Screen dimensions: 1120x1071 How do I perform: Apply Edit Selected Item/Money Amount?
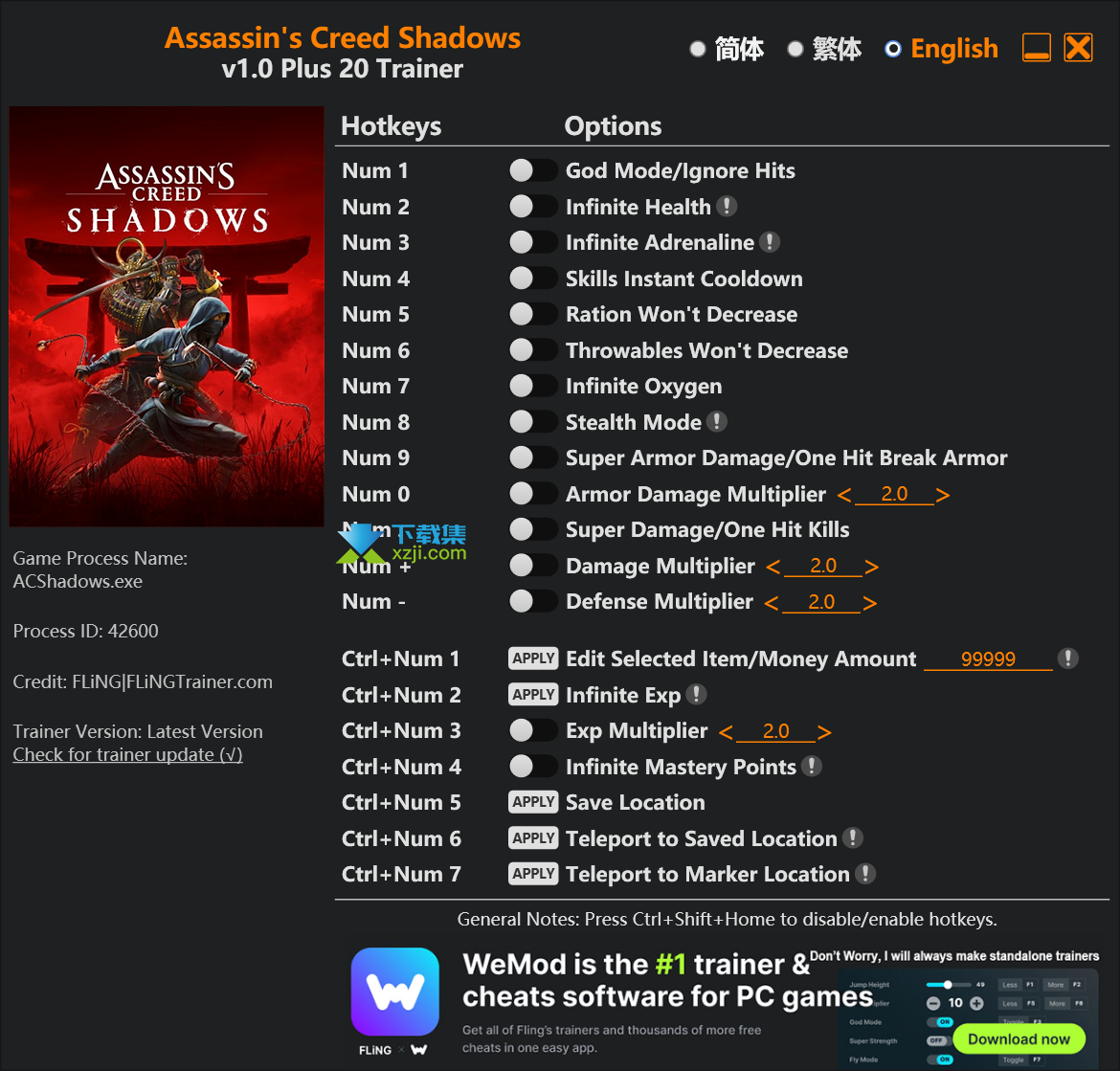click(533, 658)
